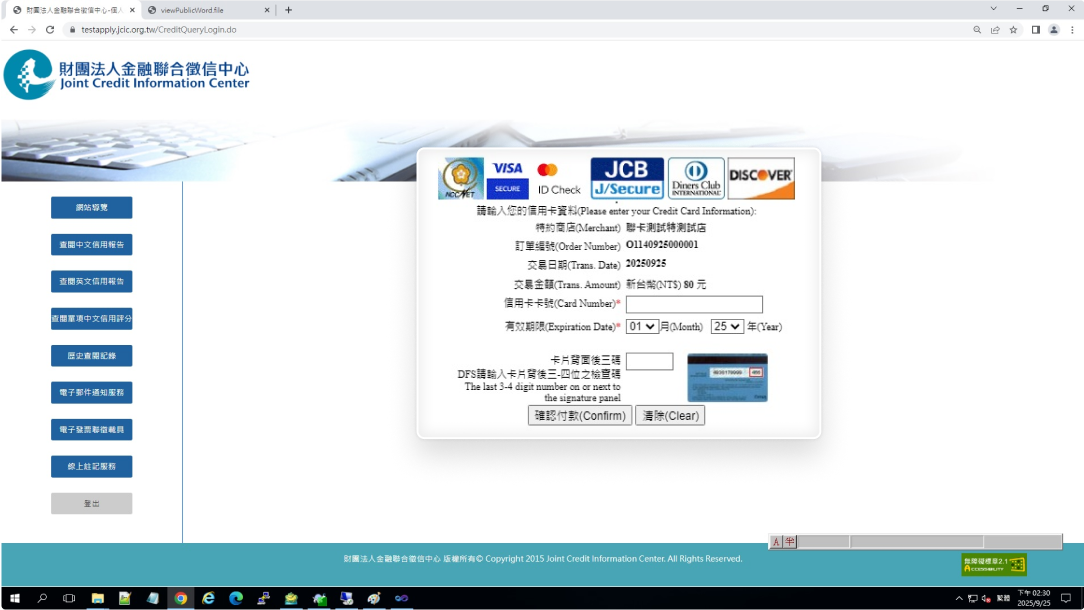Click the card security code field
The width and height of the screenshot is (1084, 610).
click(649, 362)
